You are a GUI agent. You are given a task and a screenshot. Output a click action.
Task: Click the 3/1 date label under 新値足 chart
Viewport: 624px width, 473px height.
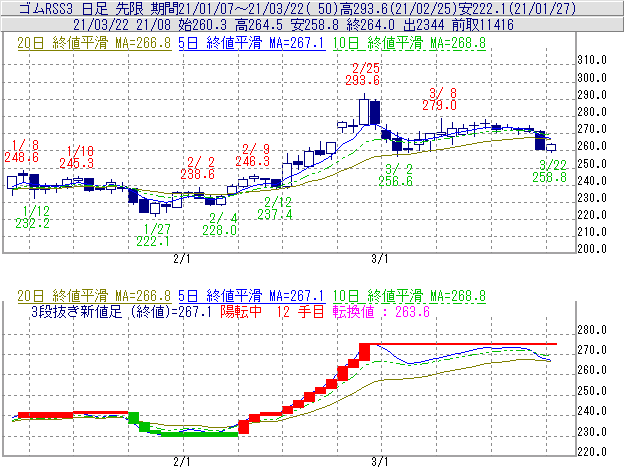tap(380, 462)
